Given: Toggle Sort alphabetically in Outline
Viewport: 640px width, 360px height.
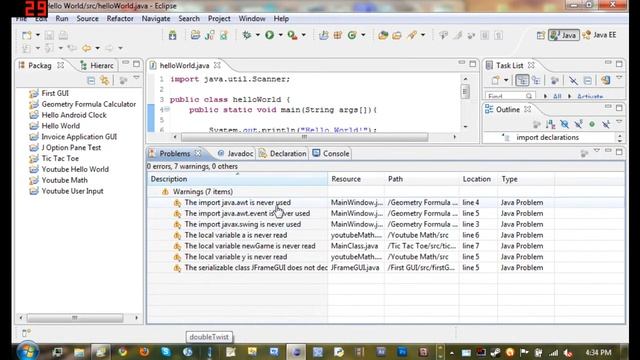Looking at the screenshot, I should click(x=550, y=124).
